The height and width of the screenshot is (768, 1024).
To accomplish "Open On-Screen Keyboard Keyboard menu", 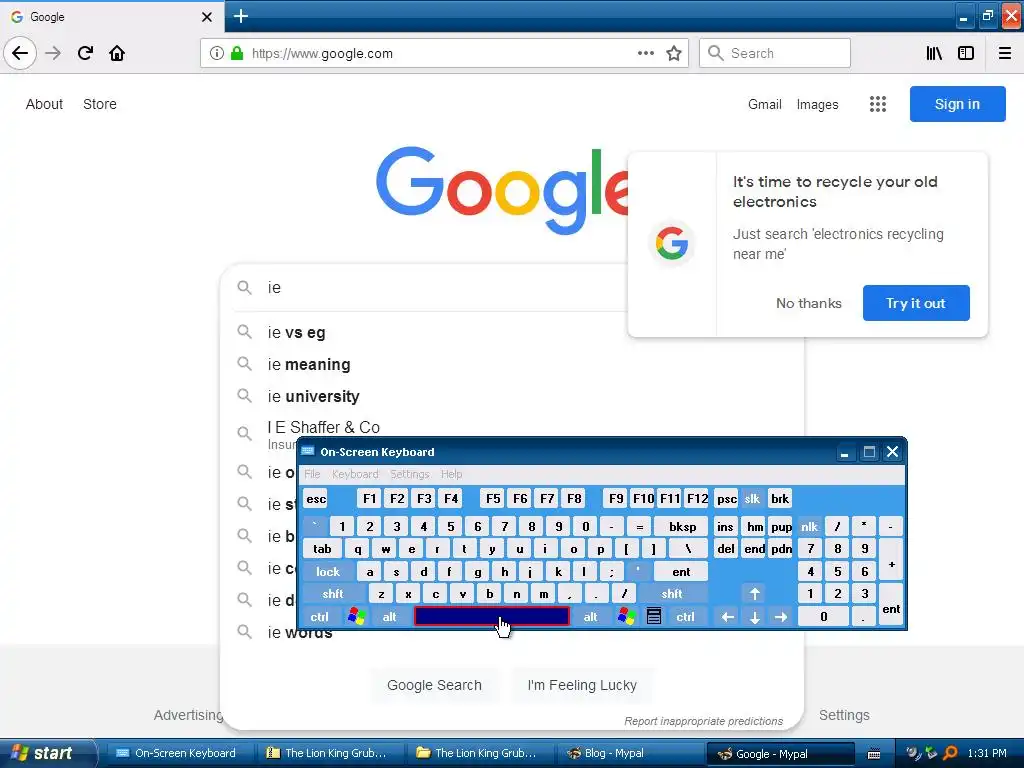I will click(x=355, y=474).
